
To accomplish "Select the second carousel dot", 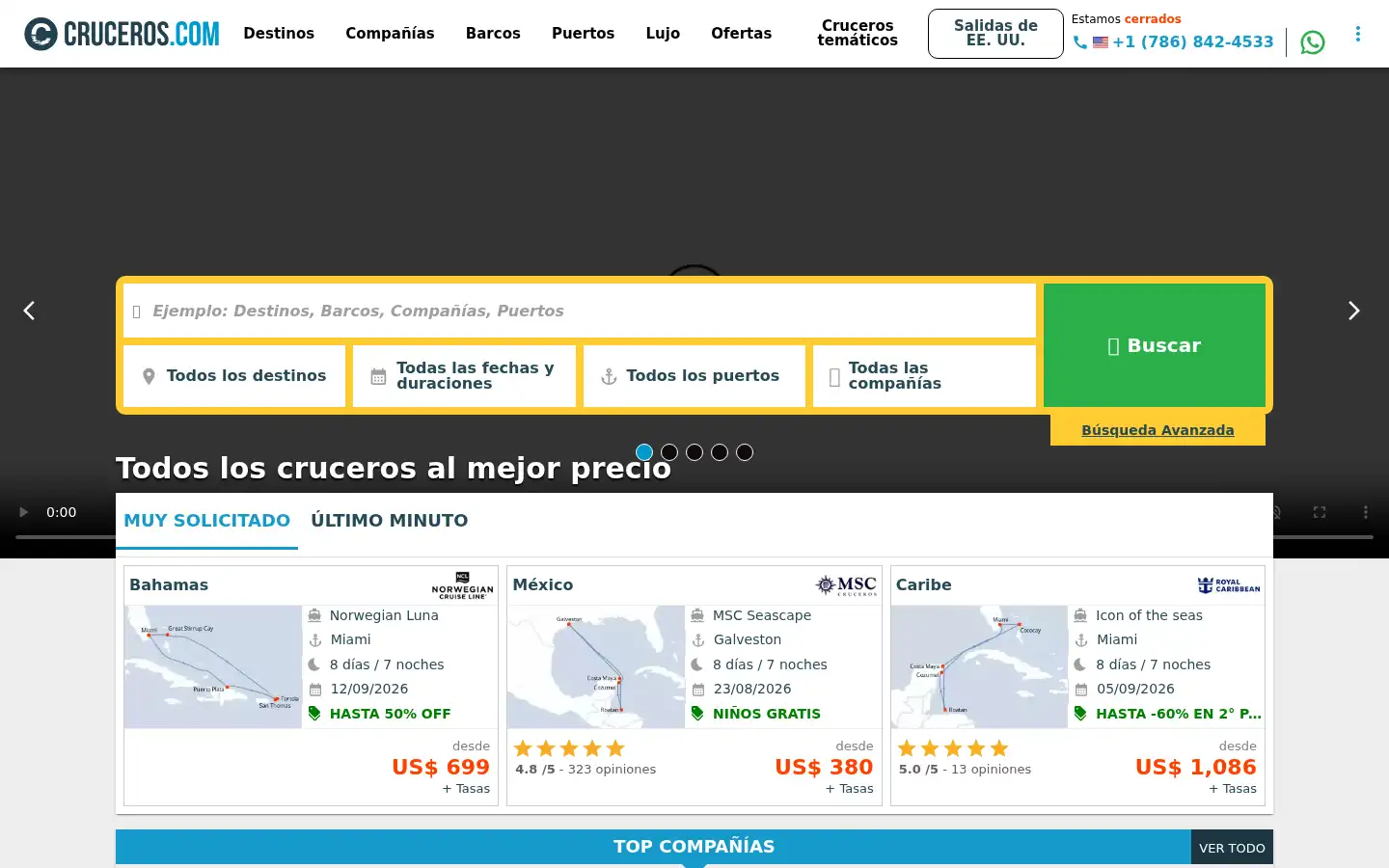I will coord(669,452).
